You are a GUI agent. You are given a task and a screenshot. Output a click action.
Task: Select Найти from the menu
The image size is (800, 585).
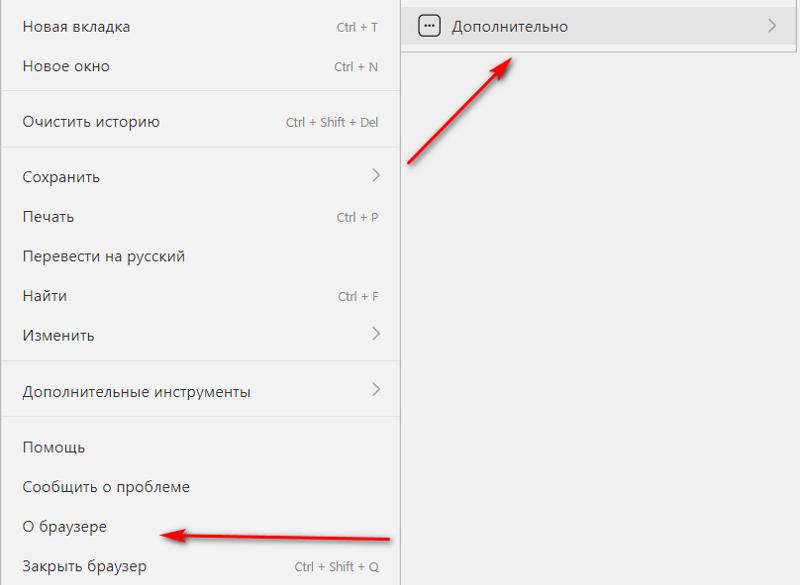pos(201,296)
